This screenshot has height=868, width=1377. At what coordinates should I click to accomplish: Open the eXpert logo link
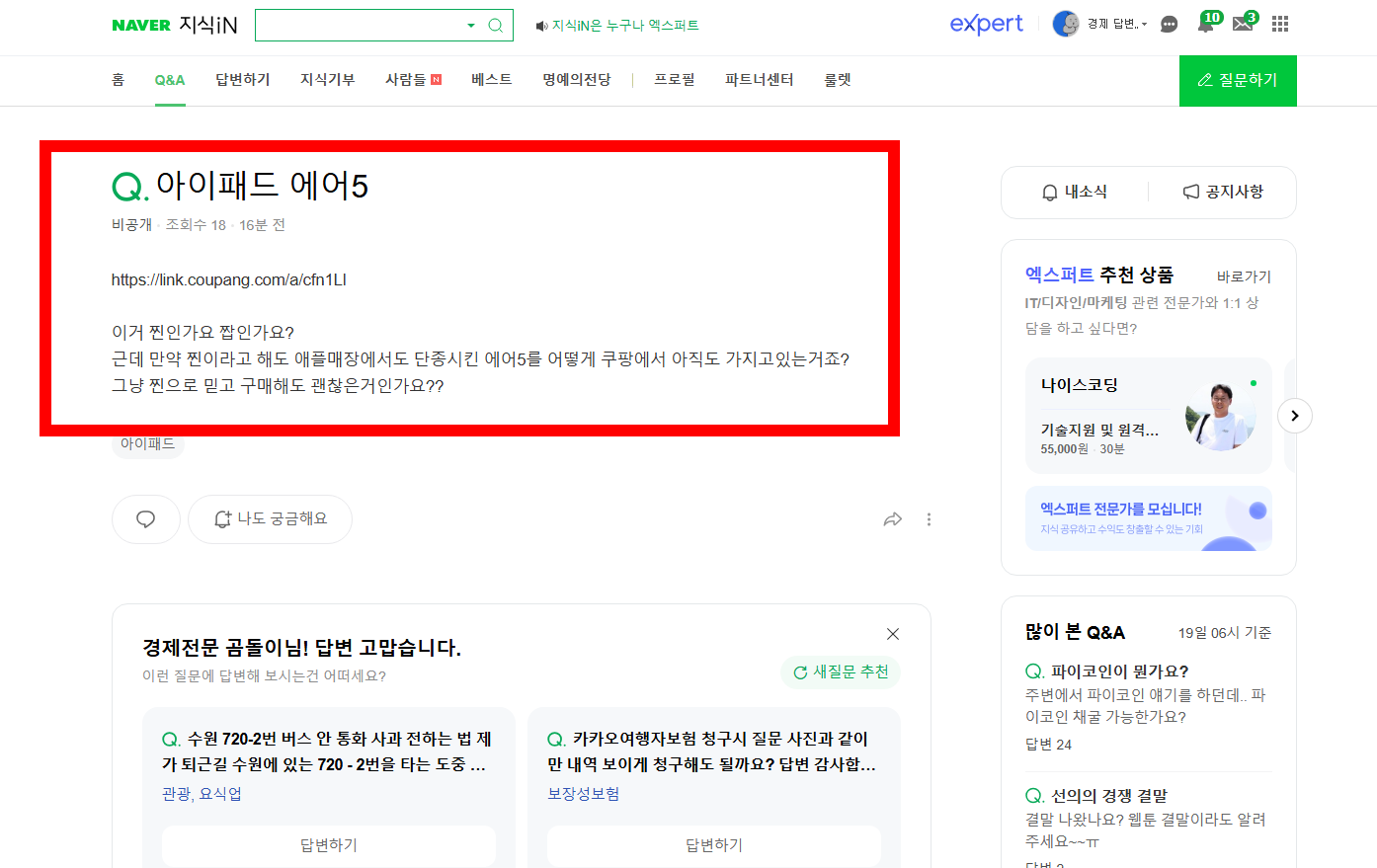click(986, 25)
